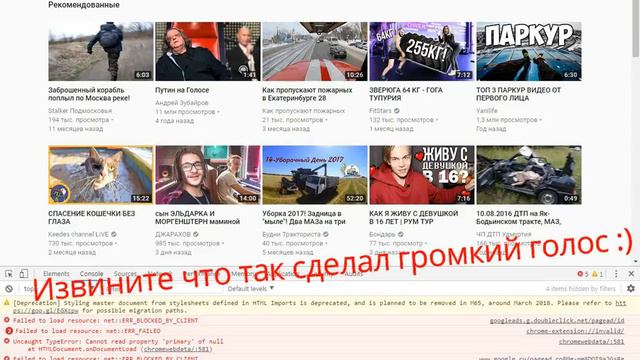Click the Рекомендованные section heading
Viewport: 640px width, 360px height.
click(x=84, y=5)
